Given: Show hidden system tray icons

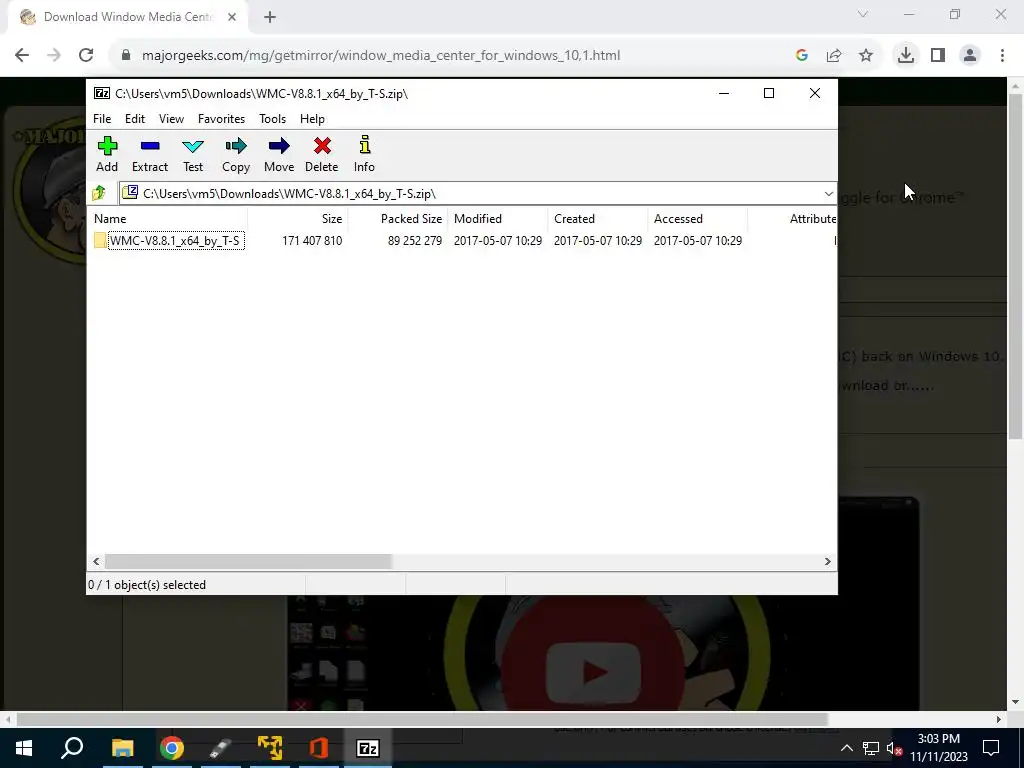Looking at the screenshot, I should 846,748.
